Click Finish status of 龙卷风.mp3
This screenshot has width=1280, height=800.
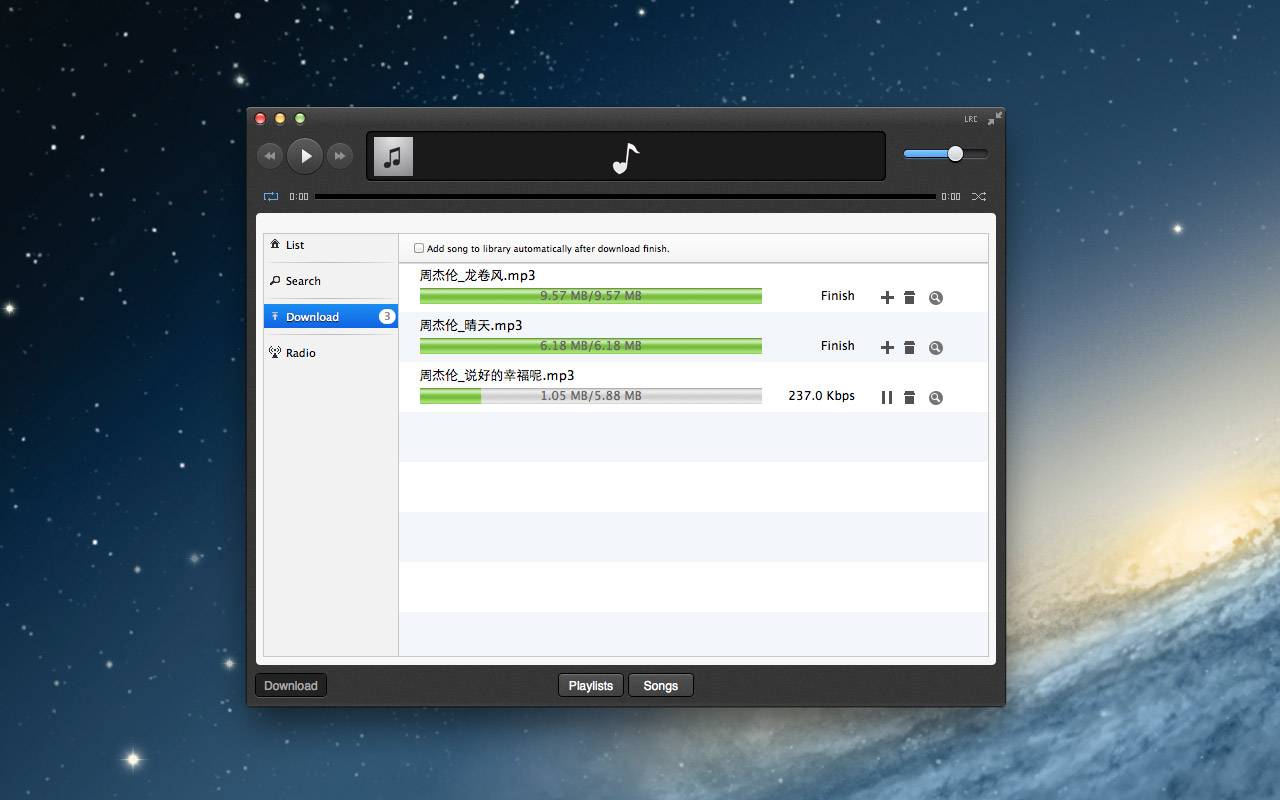click(838, 296)
